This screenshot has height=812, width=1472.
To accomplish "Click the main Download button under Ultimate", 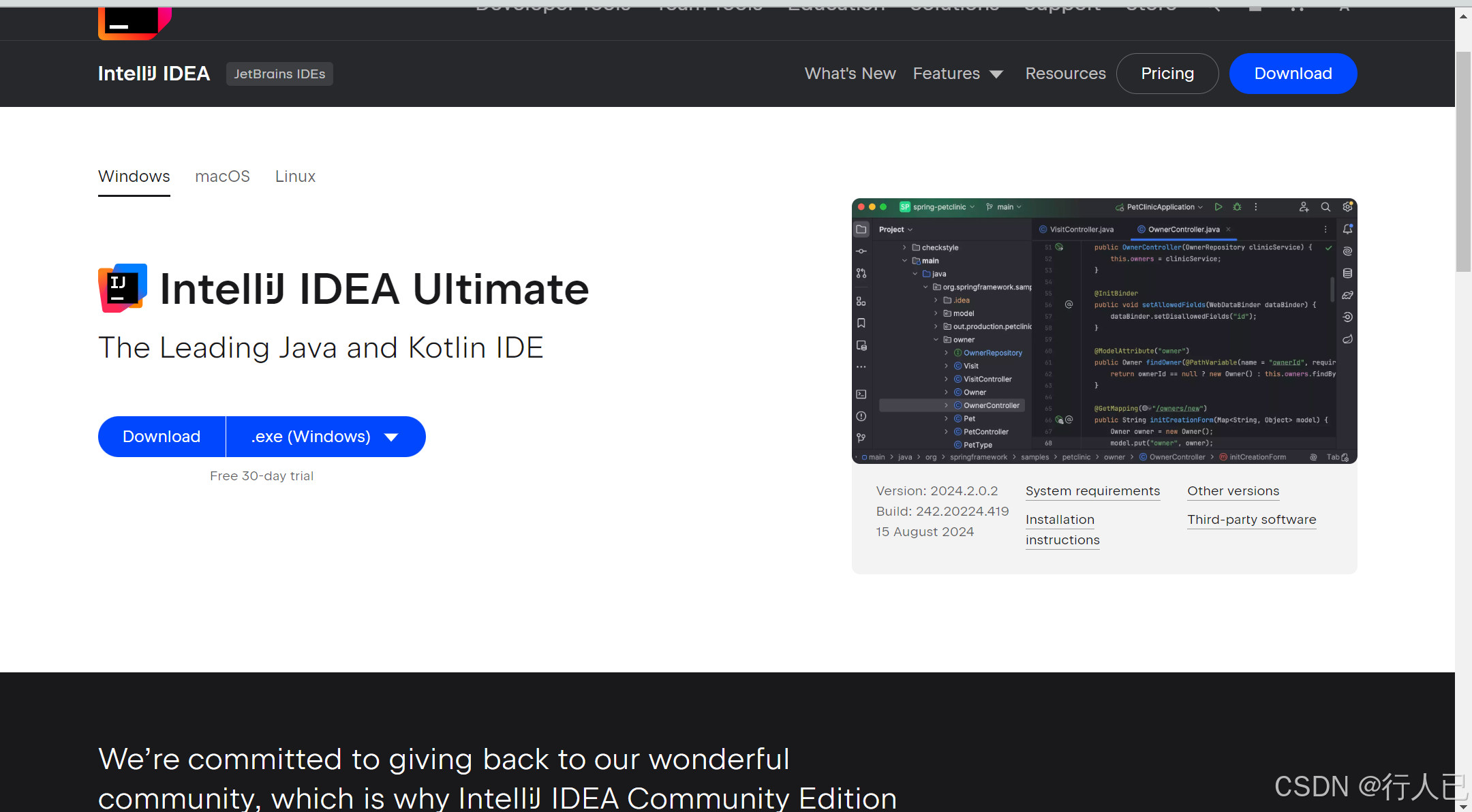I will pyautogui.click(x=162, y=437).
